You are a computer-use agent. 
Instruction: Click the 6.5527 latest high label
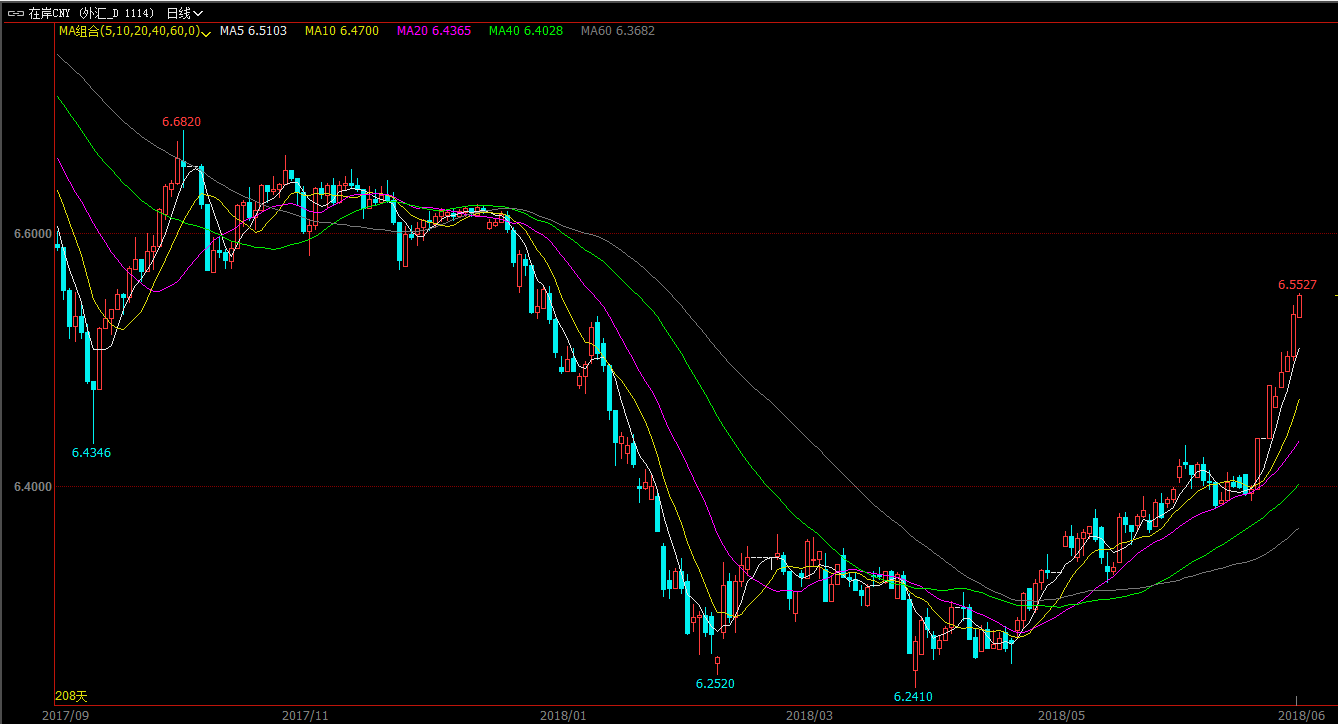1297,285
